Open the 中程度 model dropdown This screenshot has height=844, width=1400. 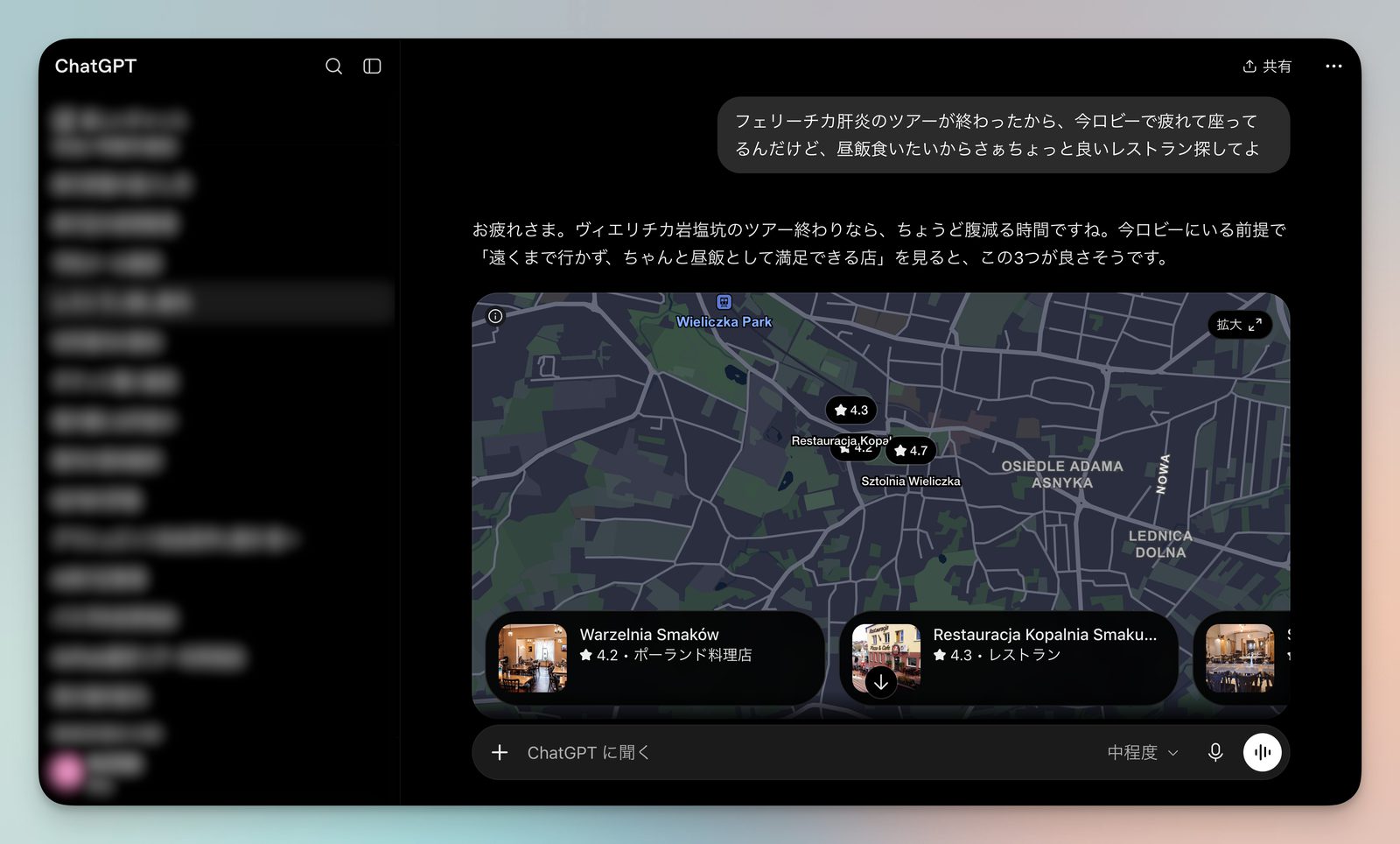tap(1143, 753)
